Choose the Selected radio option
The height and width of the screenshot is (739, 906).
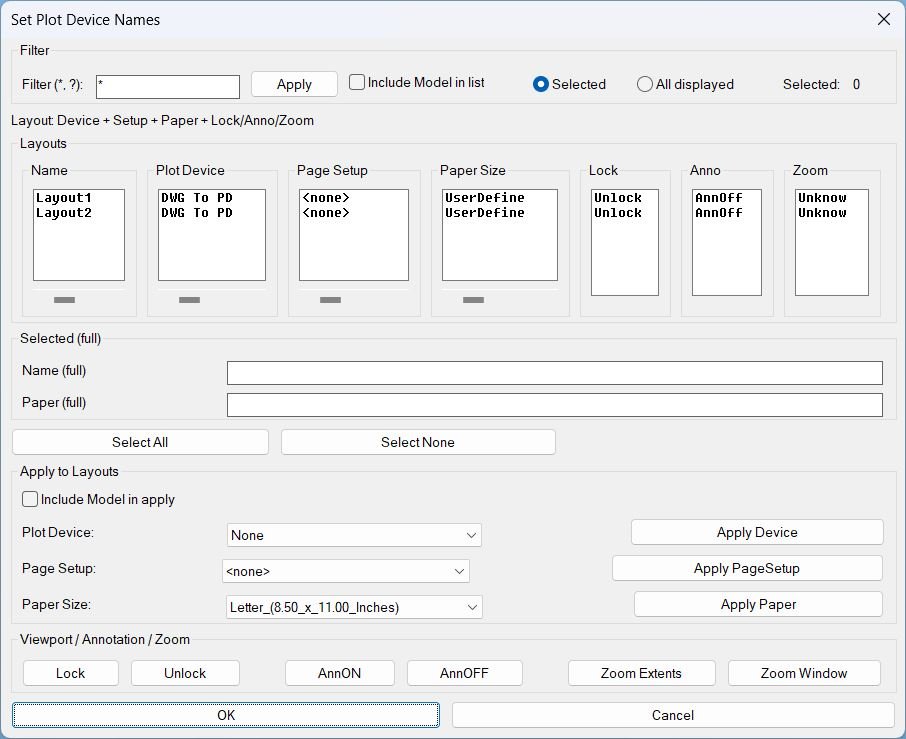[541, 85]
